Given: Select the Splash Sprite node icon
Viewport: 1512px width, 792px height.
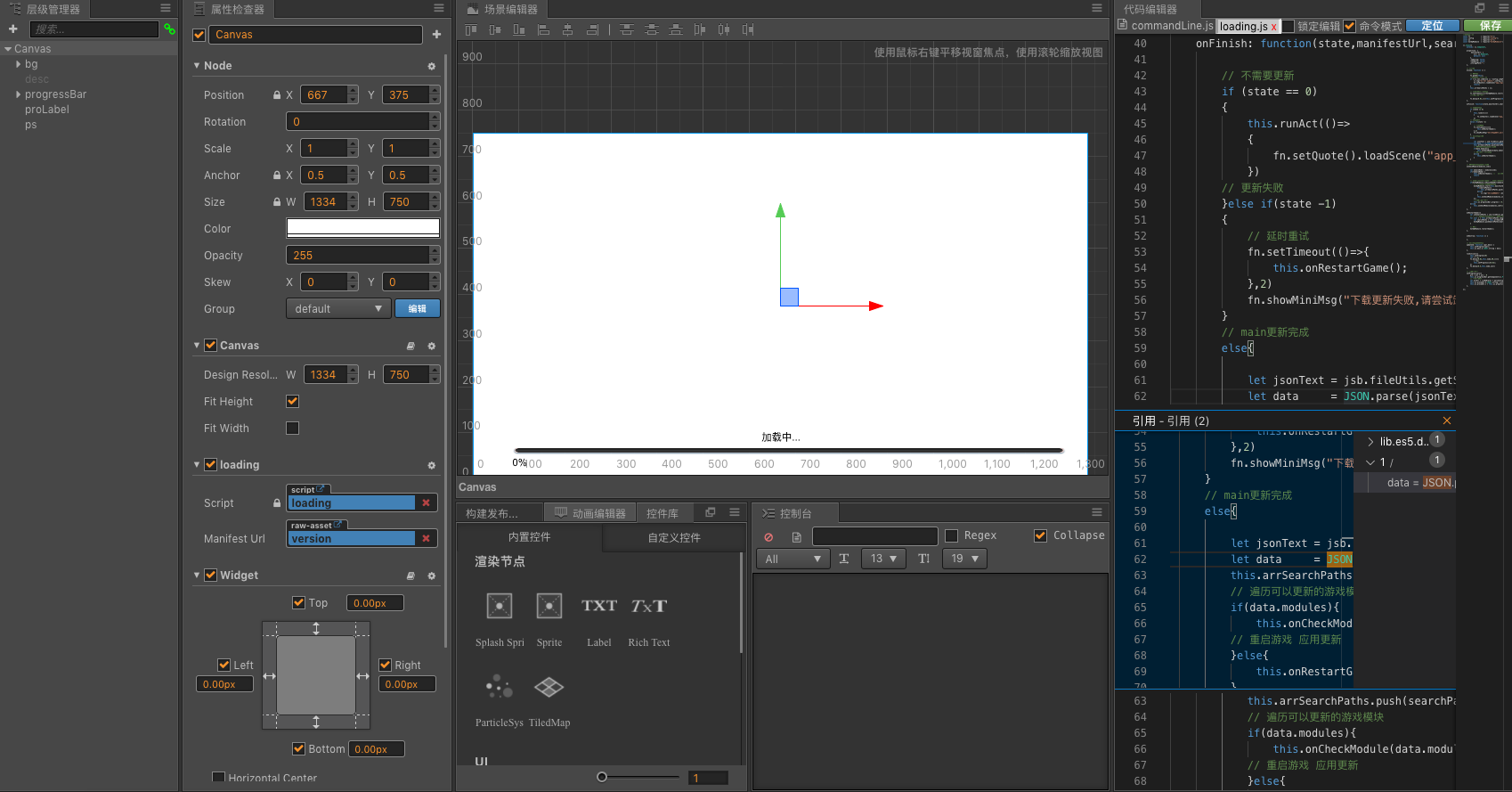Looking at the screenshot, I should [500, 606].
